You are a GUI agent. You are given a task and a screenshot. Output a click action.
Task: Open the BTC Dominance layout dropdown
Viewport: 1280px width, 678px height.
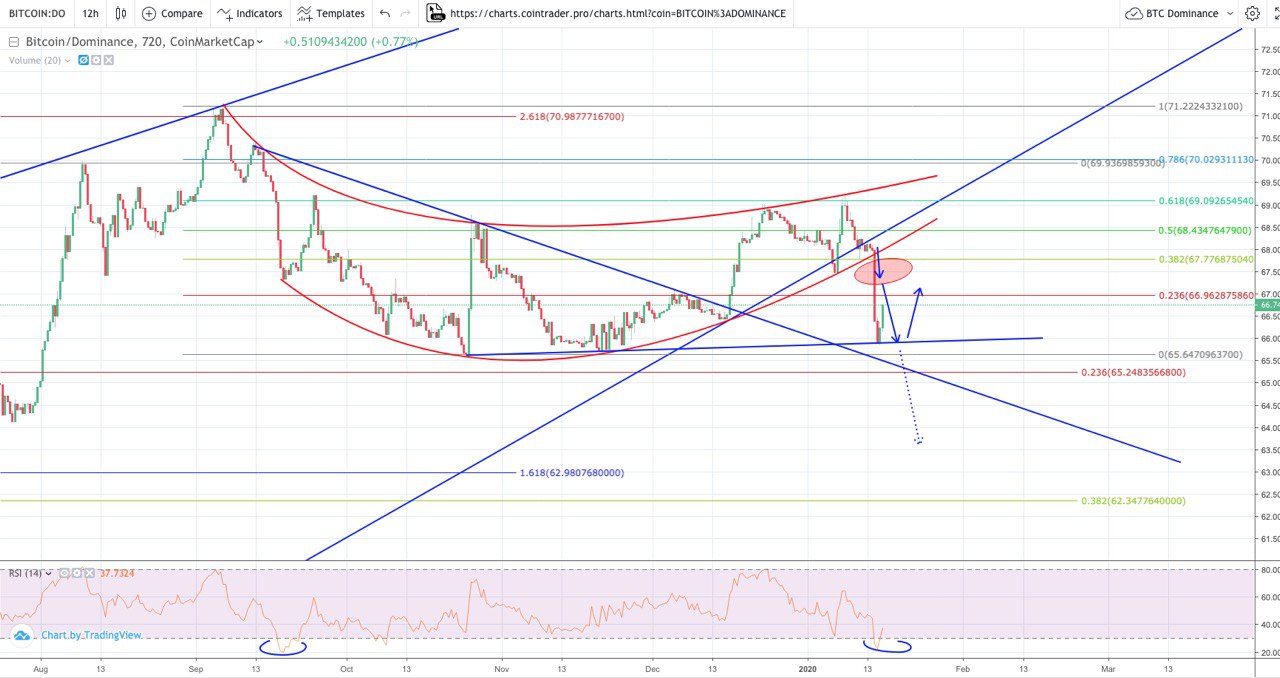[1180, 14]
